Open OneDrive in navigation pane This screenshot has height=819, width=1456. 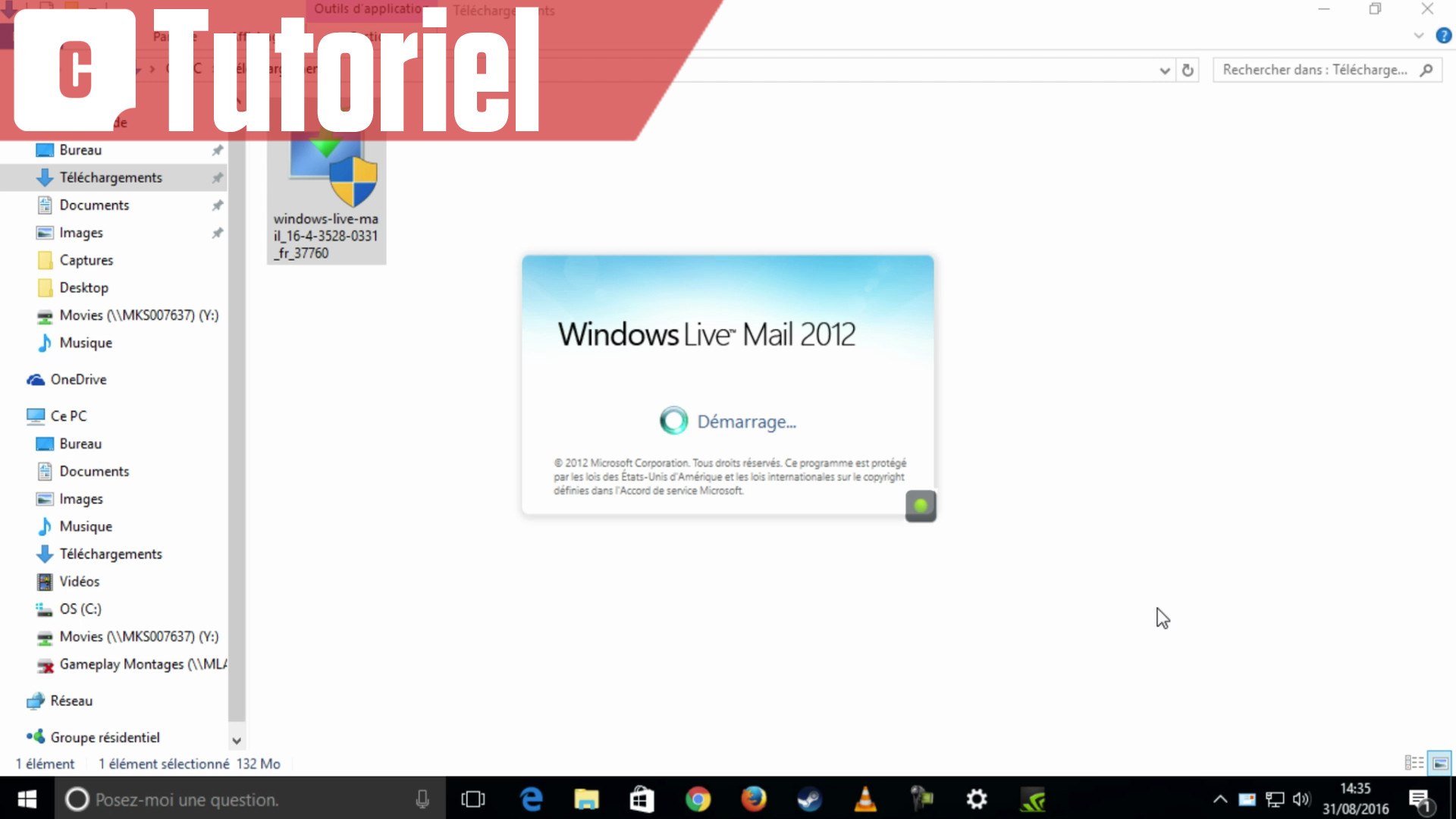tap(78, 379)
